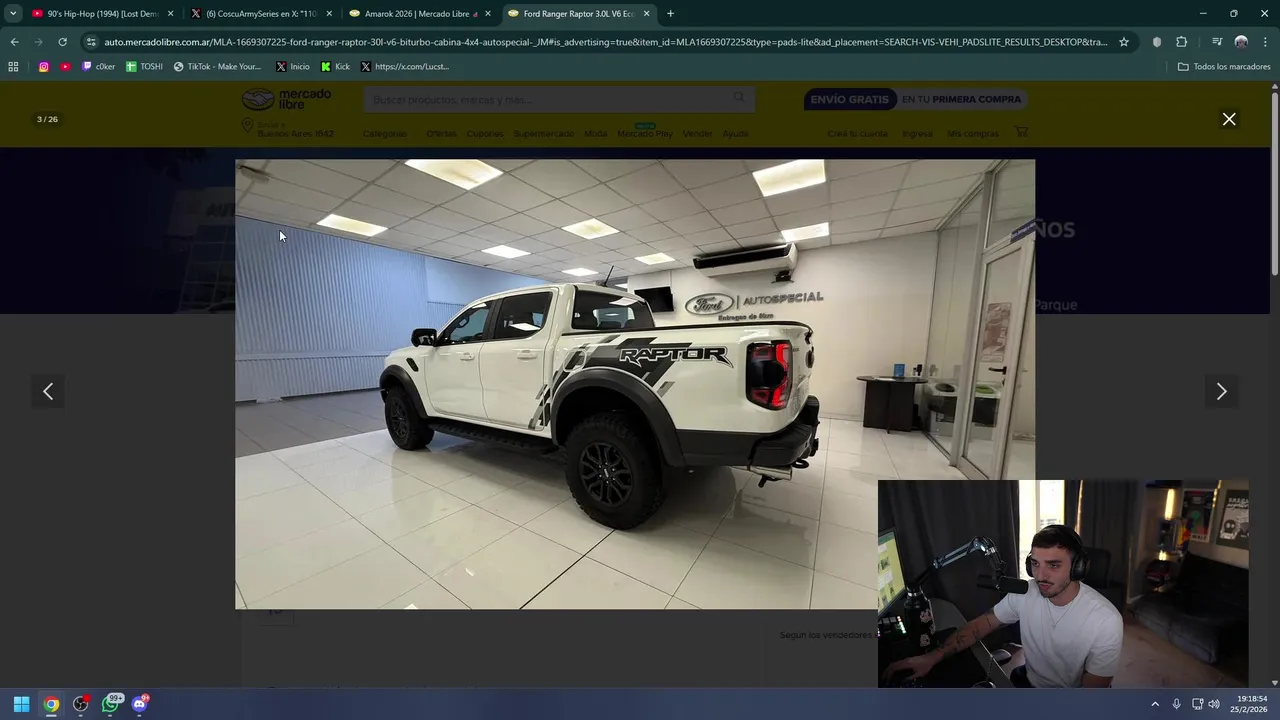Close the 90's Hip-Hop tab
This screenshot has width=1280, height=720.
point(171,14)
